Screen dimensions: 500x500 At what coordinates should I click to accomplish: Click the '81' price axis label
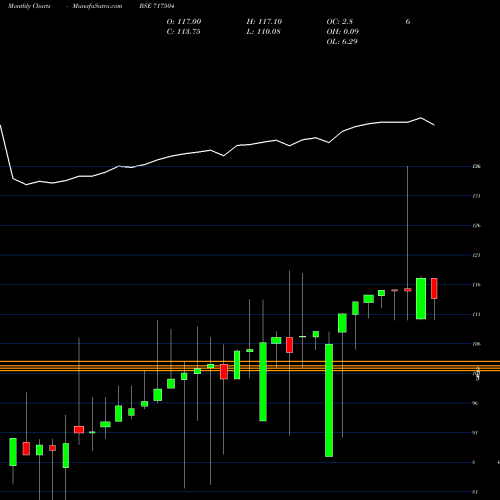click(x=475, y=492)
